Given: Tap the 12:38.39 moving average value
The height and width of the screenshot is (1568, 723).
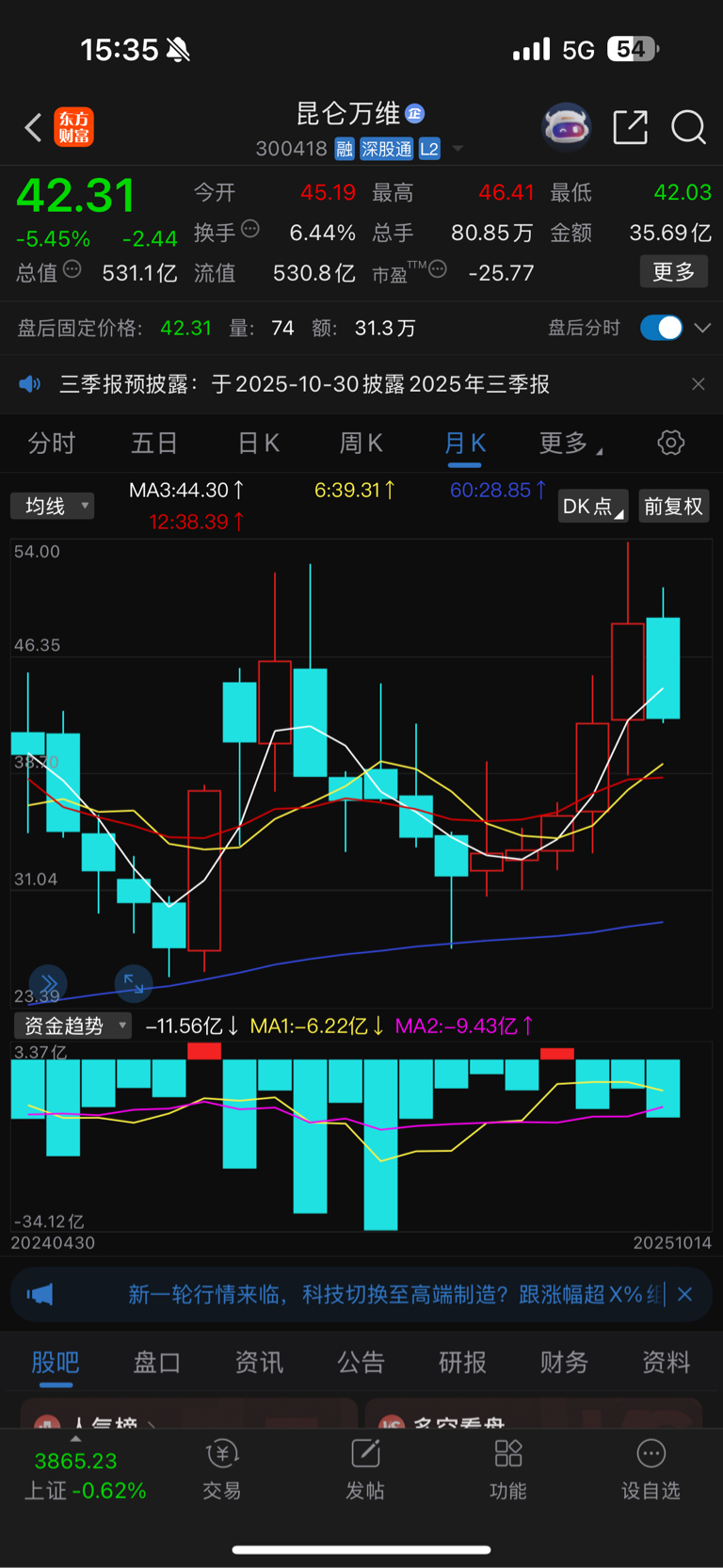Looking at the screenshot, I should (196, 522).
